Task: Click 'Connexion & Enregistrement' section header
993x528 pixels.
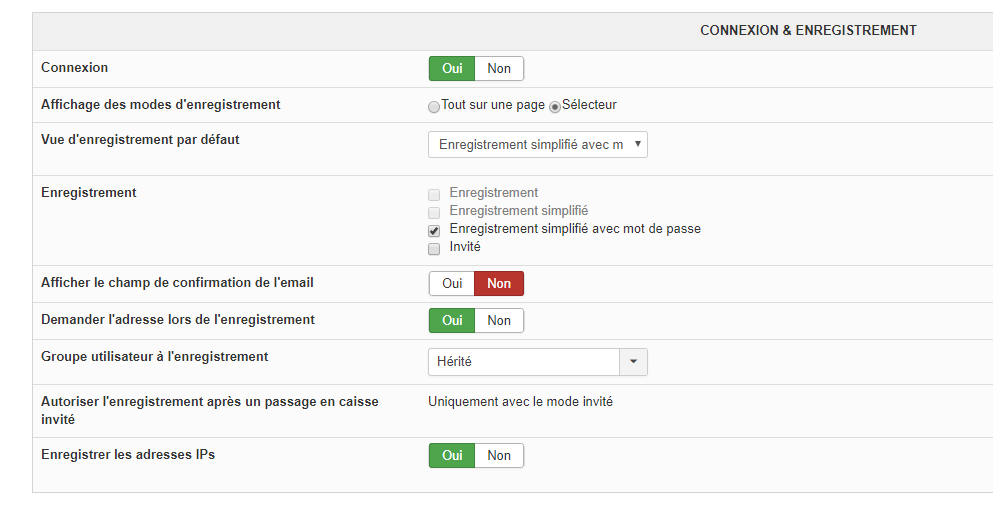Action: coord(808,31)
